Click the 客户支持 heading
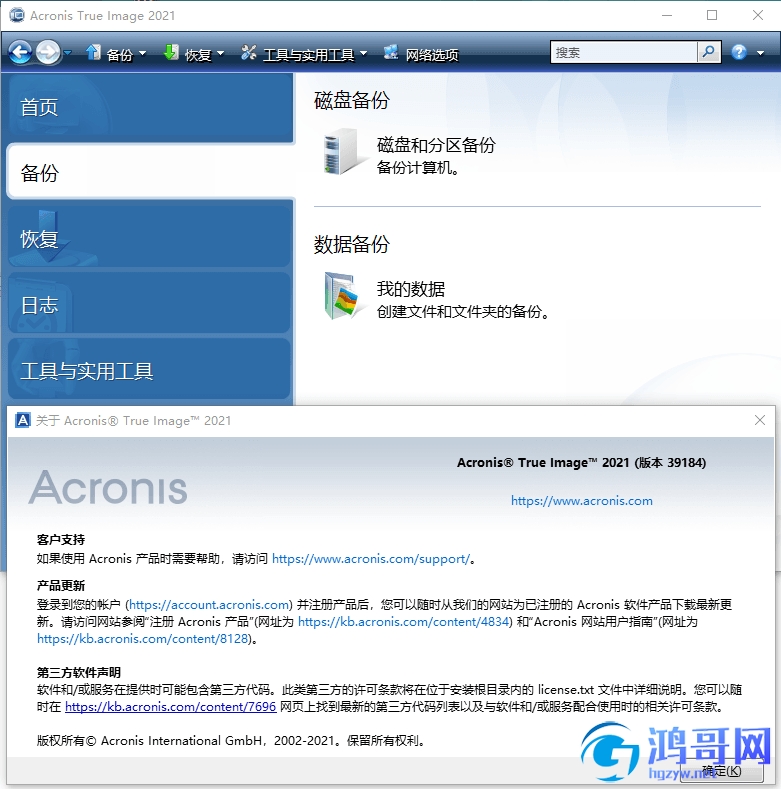Screen dimensions: 781x789 click(x=61, y=540)
